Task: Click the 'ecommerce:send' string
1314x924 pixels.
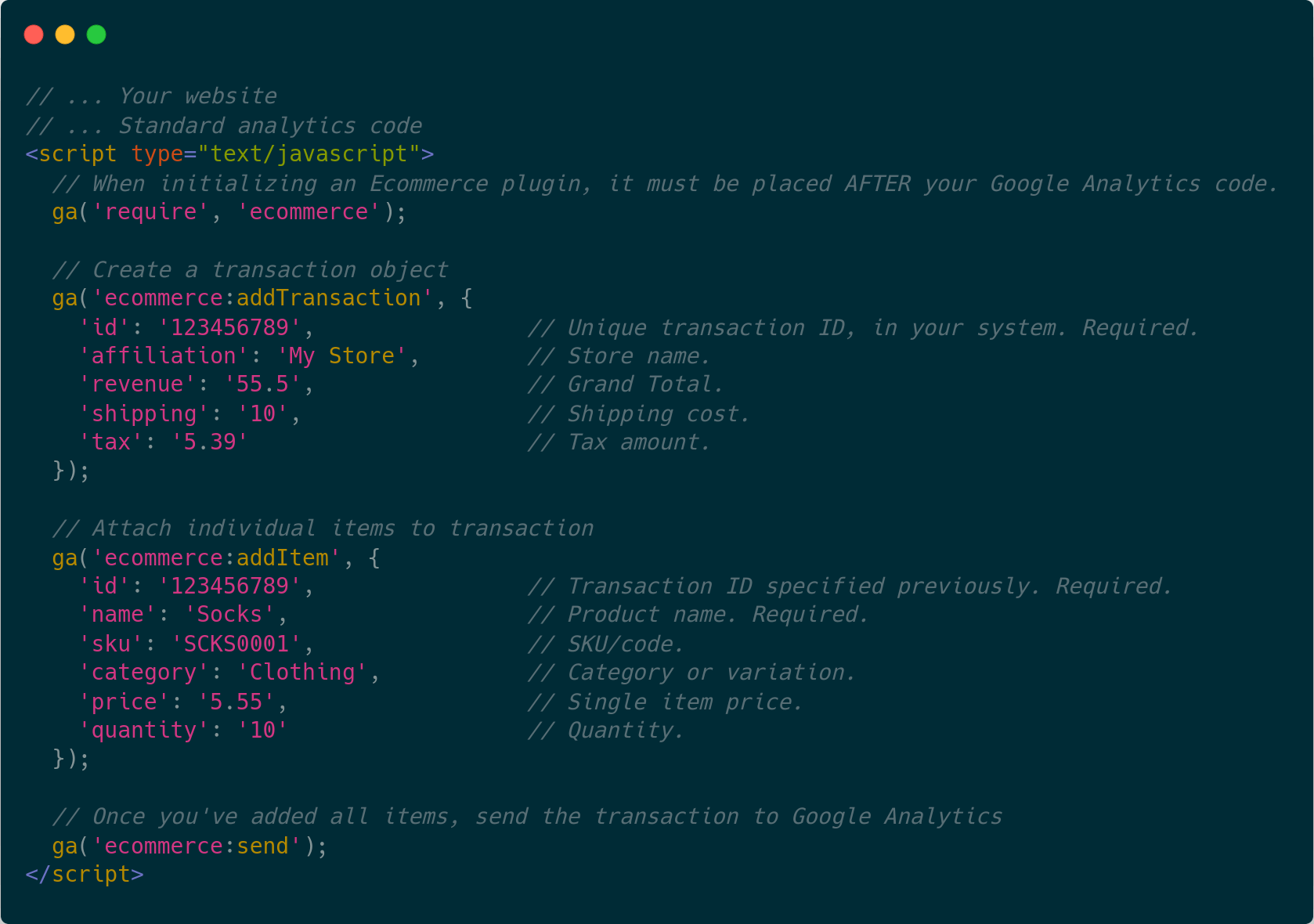Action: coord(197,846)
